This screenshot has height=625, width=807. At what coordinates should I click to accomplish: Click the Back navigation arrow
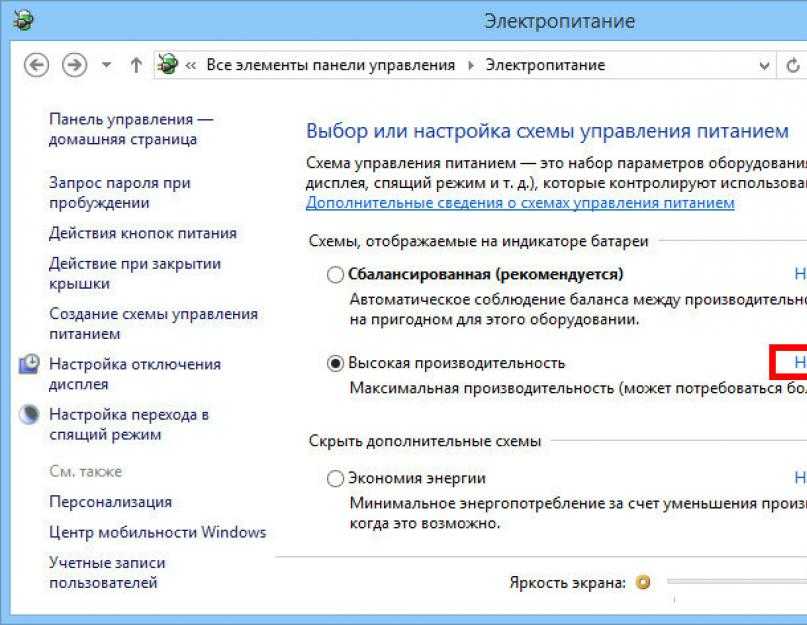37,65
